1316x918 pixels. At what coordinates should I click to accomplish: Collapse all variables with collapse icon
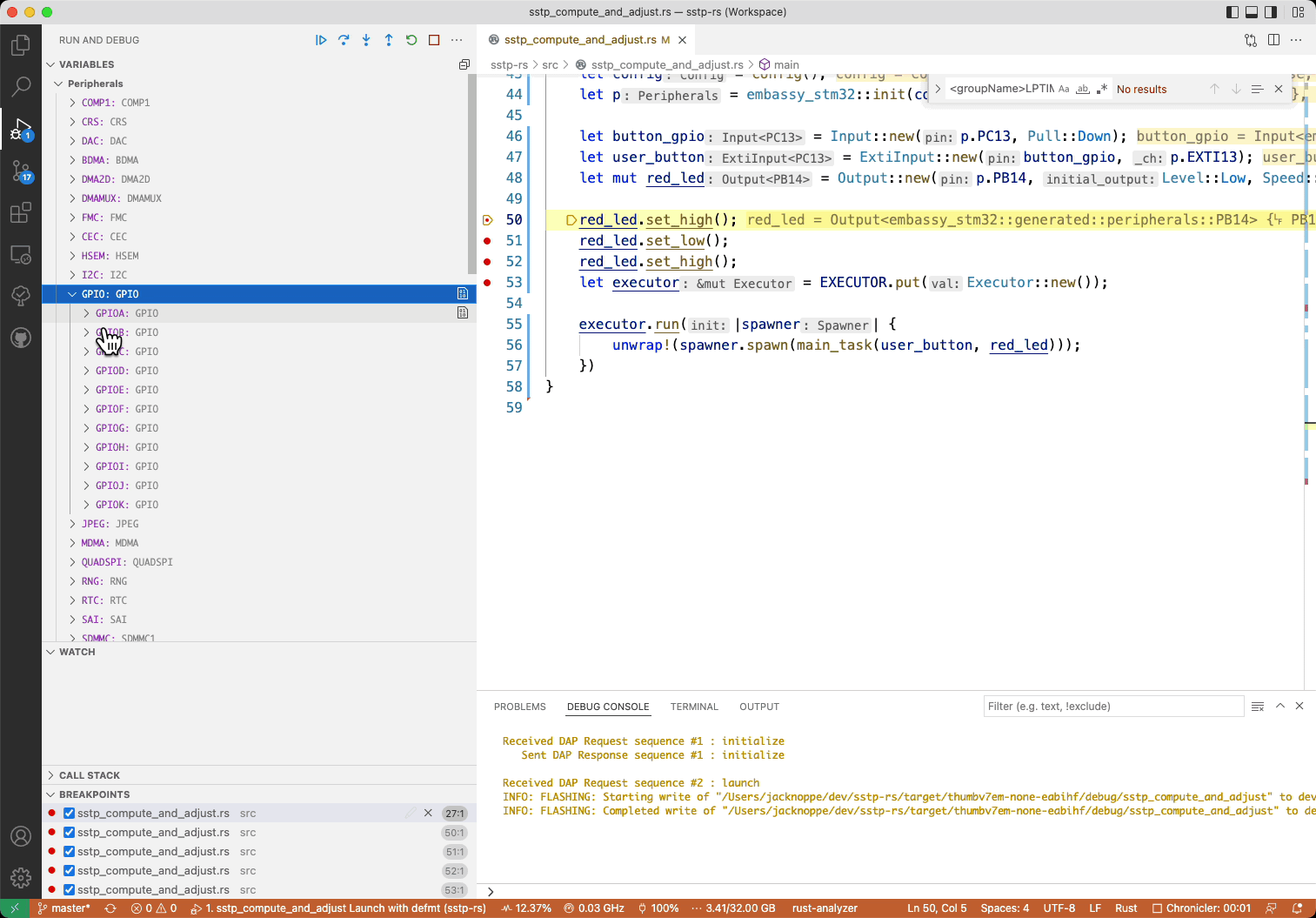pyautogui.click(x=464, y=64)
